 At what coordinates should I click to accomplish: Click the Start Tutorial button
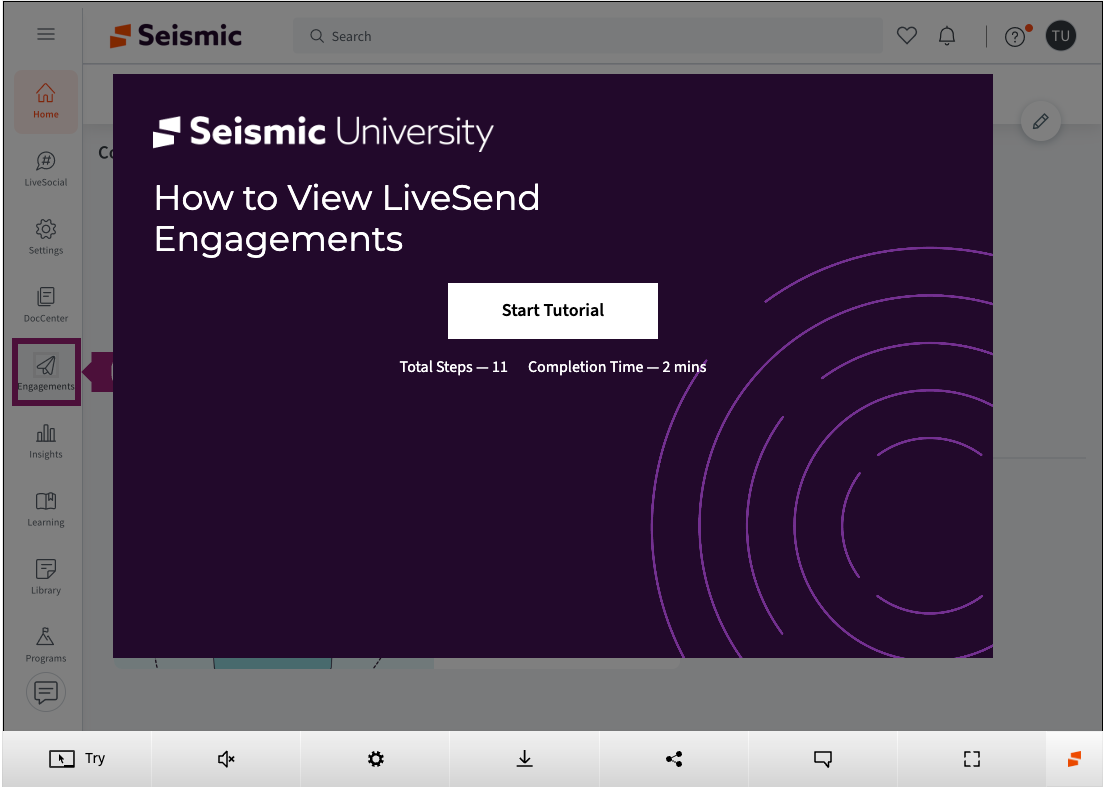tap(552, 311)
